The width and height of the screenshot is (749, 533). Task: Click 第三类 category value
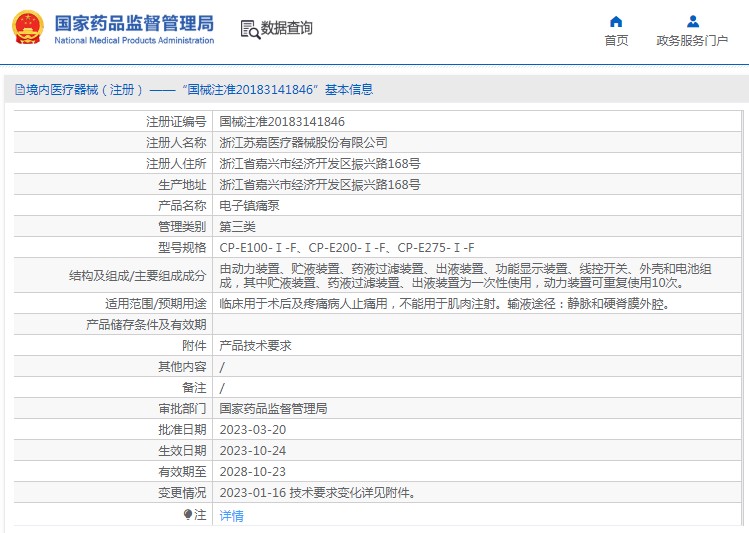click(237, 227)
